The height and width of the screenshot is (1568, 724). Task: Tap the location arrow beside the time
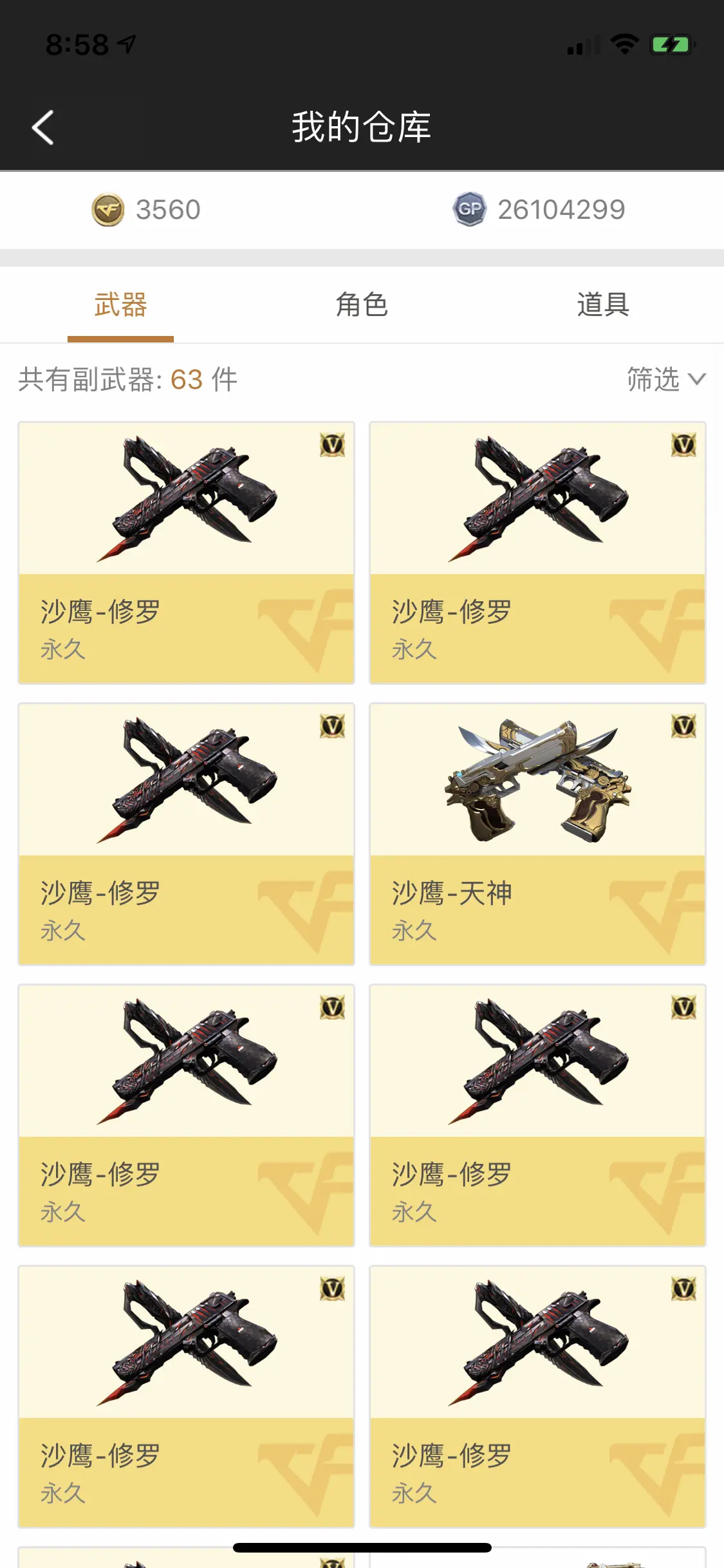click(x=127, y=44)
